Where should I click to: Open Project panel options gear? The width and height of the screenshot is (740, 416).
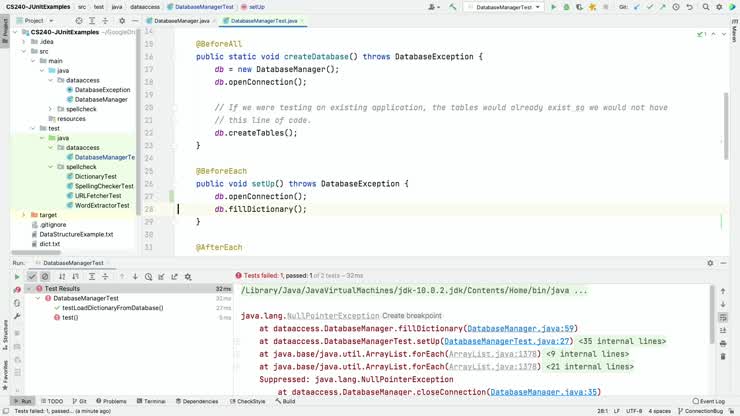click(x=122, y=21)
